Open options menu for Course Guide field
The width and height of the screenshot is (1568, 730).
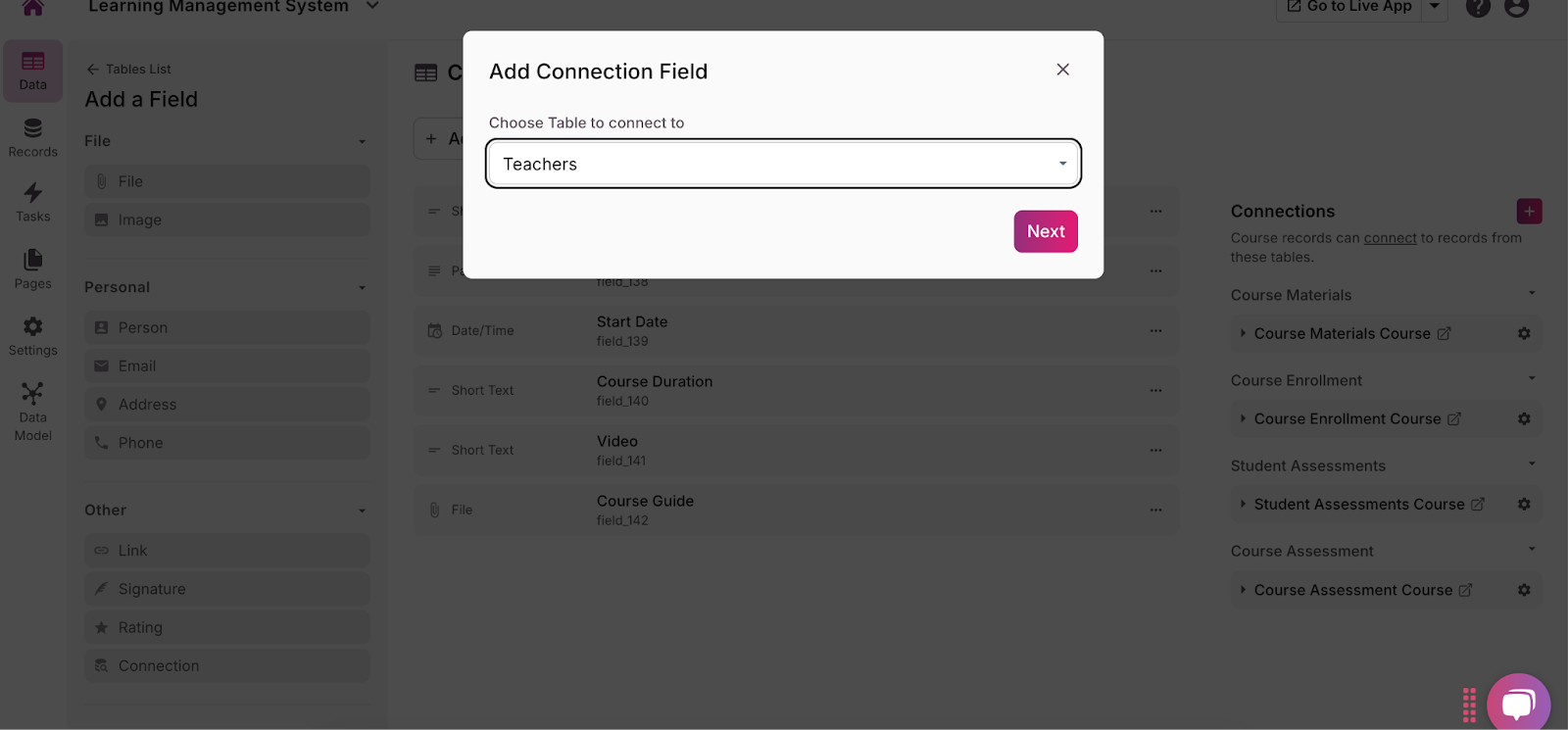(1156, 511)
